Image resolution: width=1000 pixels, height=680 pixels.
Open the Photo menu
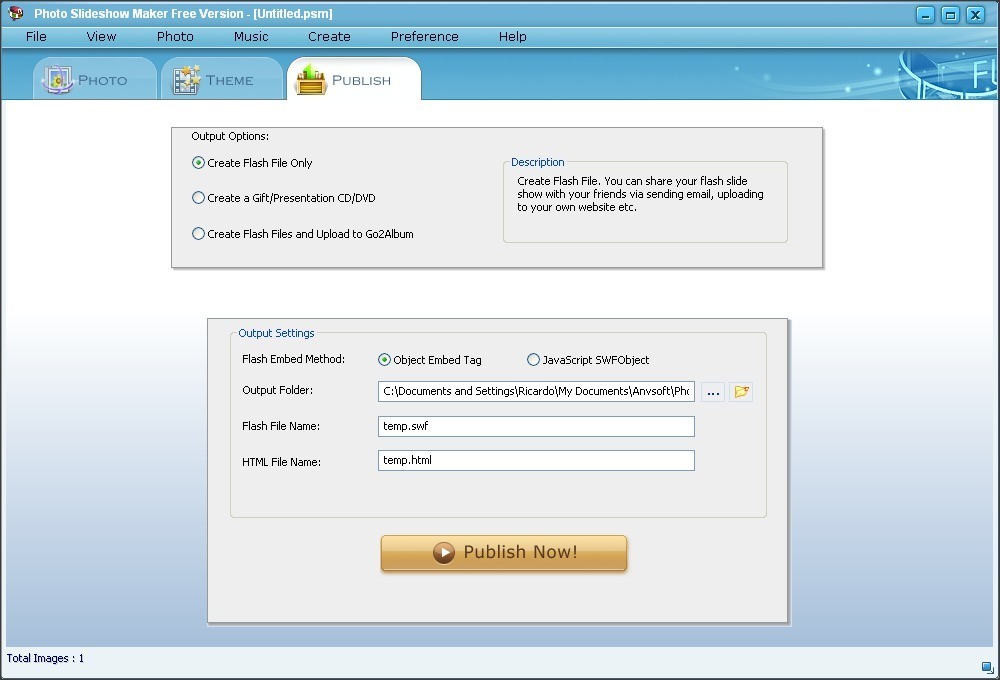175,36
